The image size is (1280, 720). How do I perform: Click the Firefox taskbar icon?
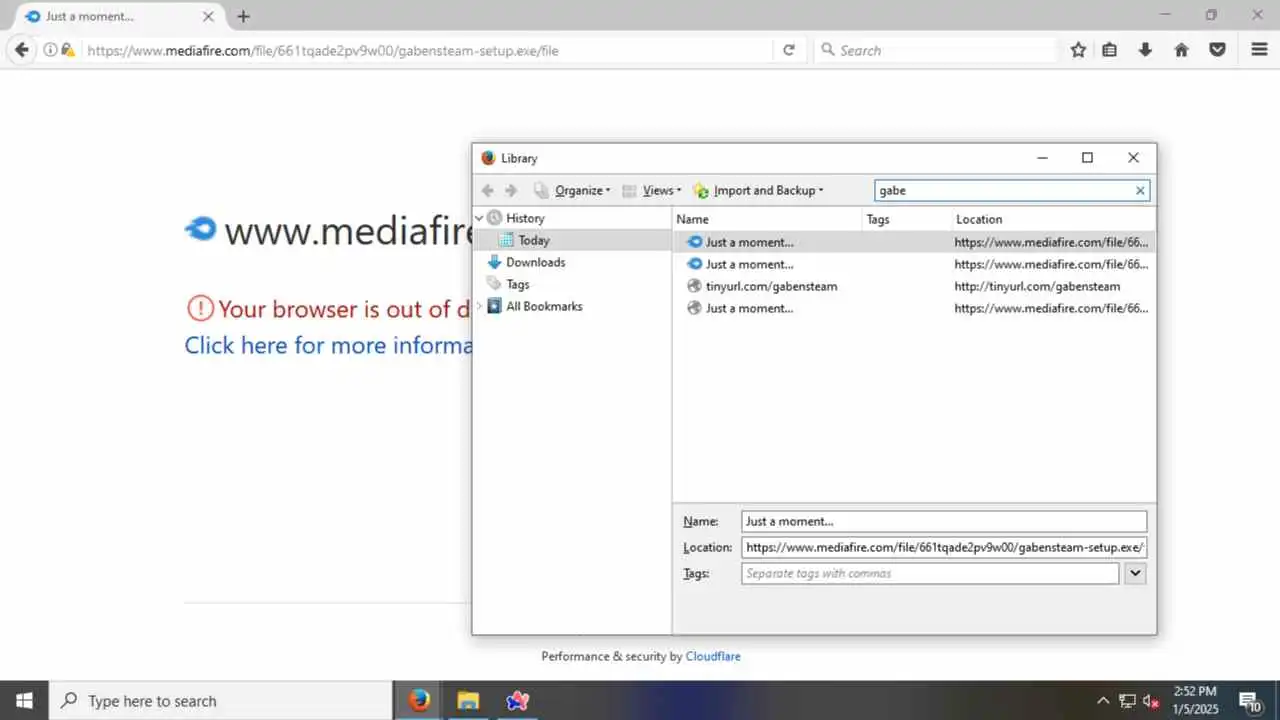(419, 701)
